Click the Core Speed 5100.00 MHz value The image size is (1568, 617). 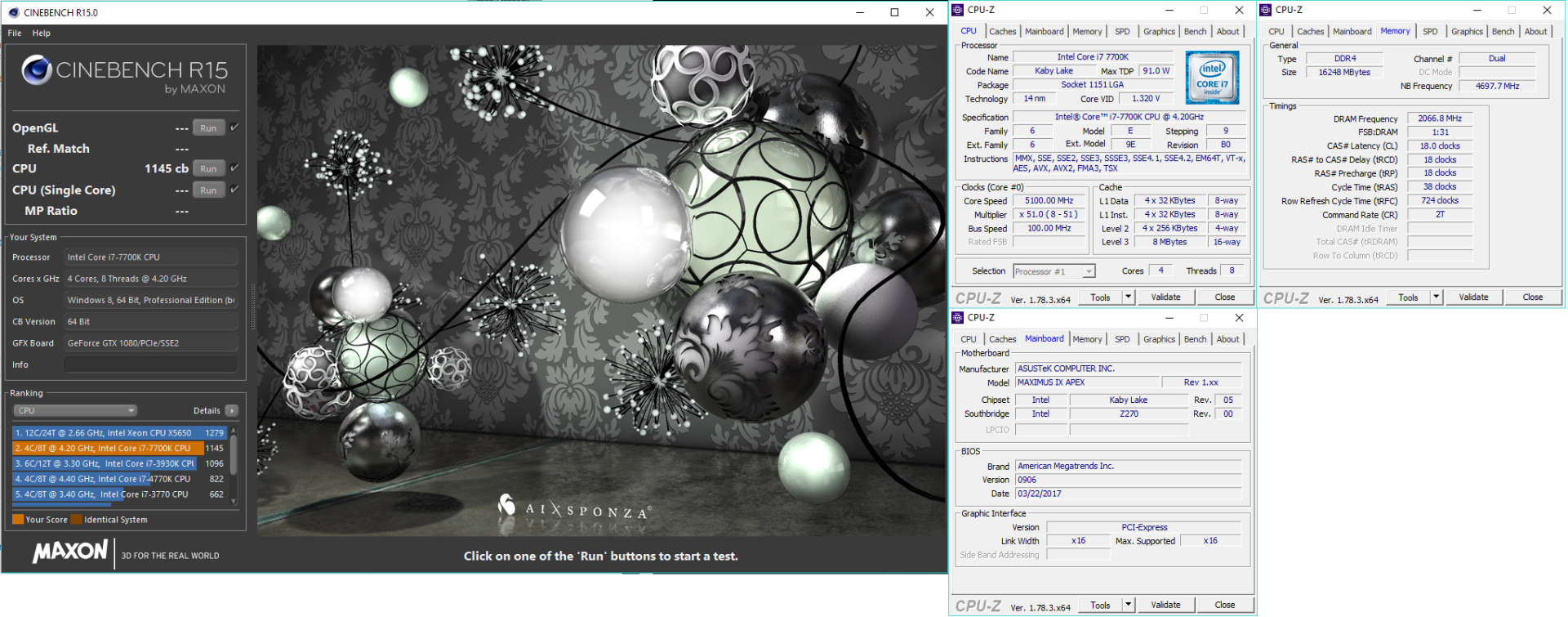click(1049, 200)
